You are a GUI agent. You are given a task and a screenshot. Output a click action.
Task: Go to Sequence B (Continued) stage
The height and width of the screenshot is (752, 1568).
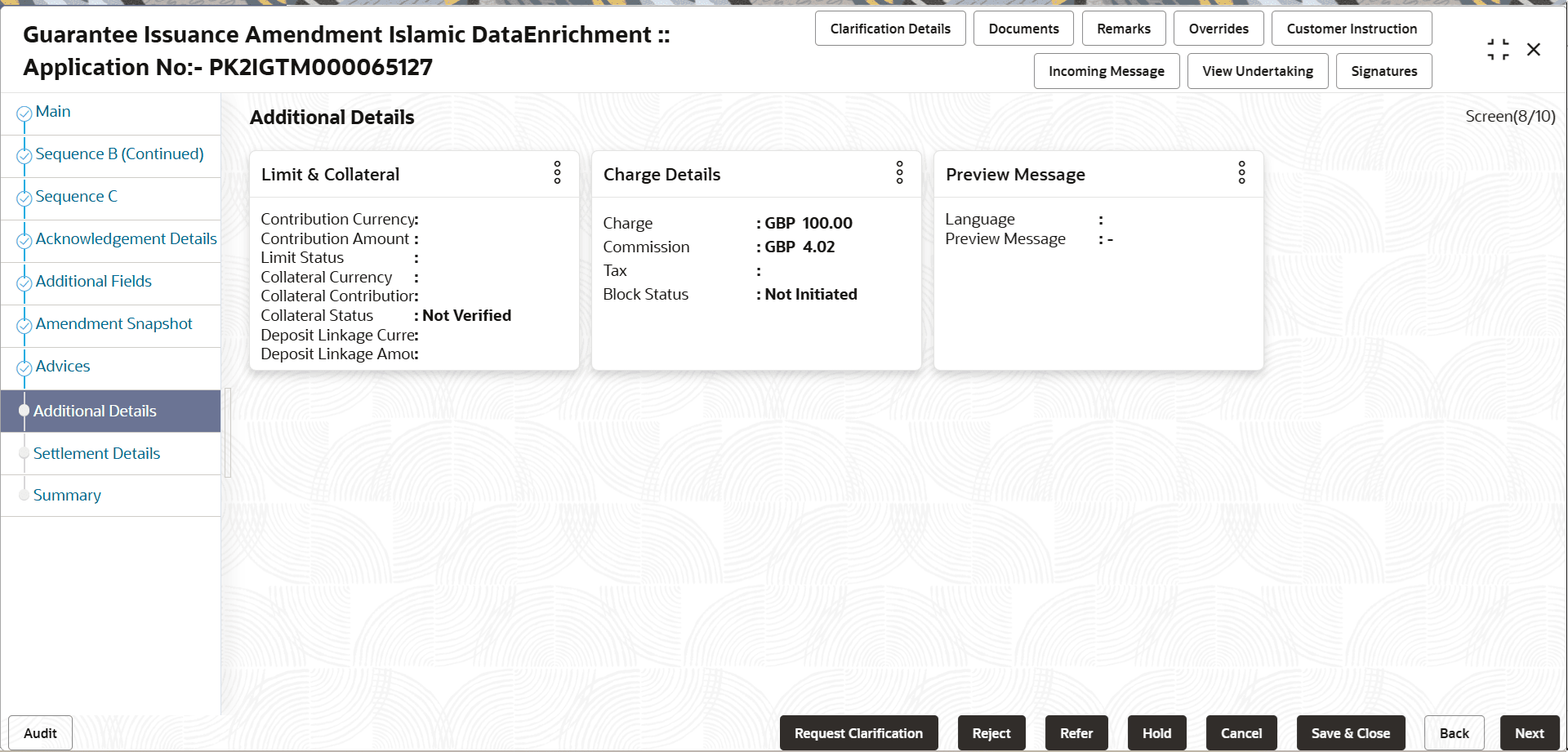coord(120,154)
